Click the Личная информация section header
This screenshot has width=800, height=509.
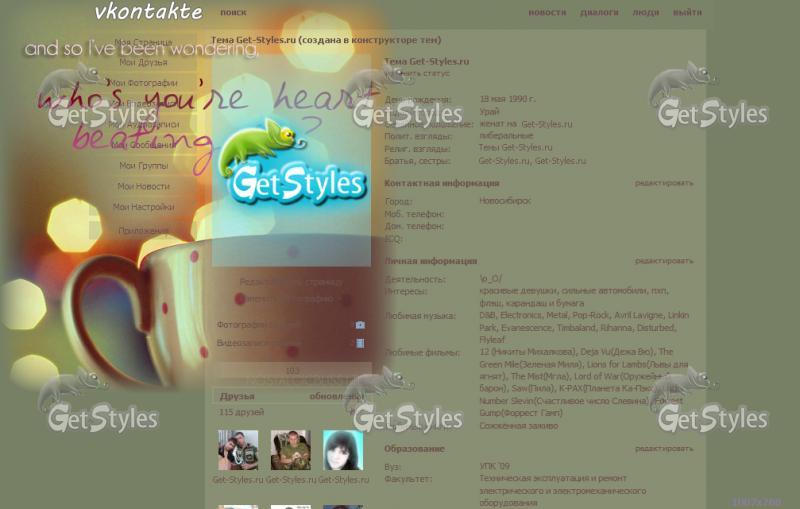point(431,261)
